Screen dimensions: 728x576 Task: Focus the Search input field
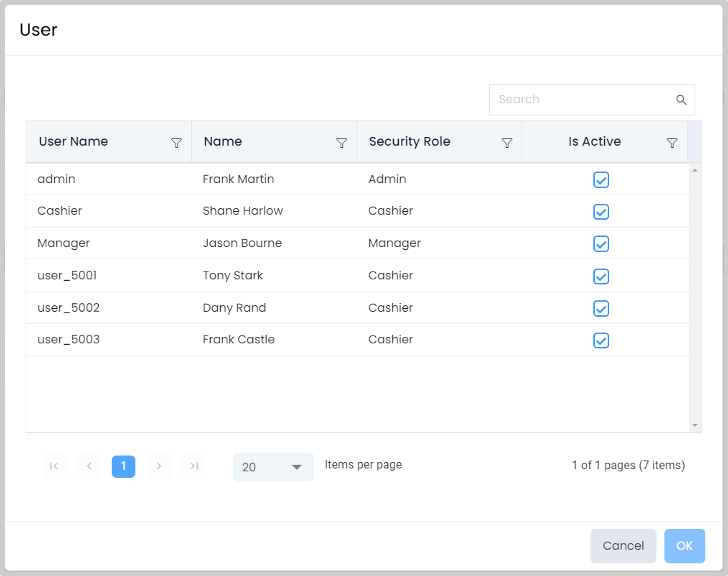[x=580, y=100]
